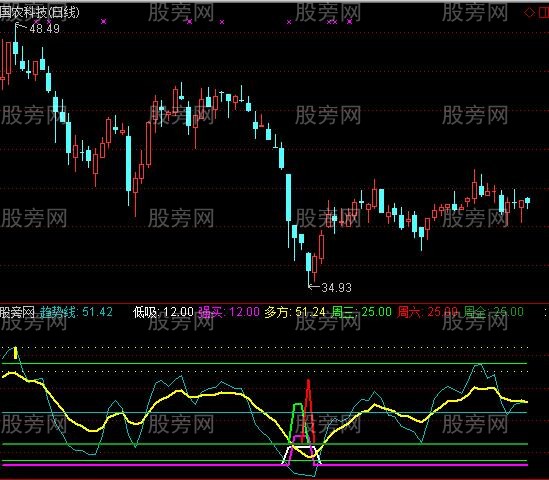Click the red square icon beside the diamond

coord(544,13)
